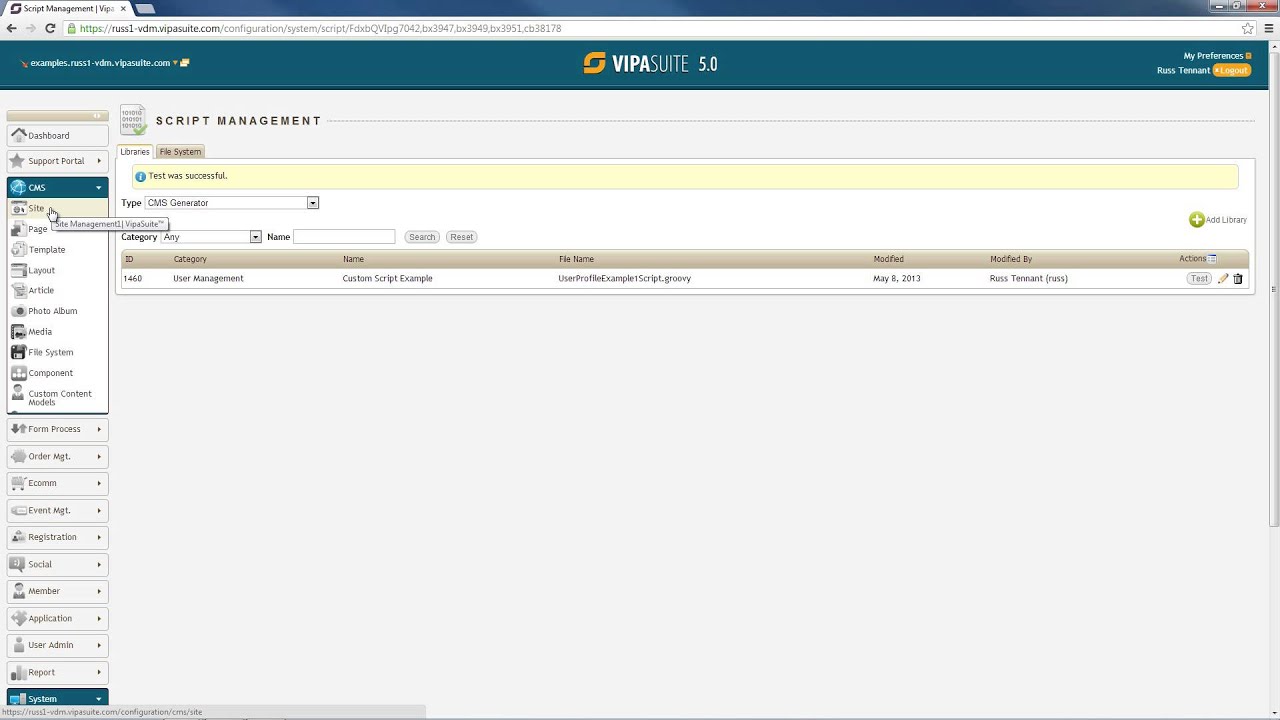Viewport: 1280px width, 720px height.
Task: Sort by the Name column header
Action: point(353,259)
